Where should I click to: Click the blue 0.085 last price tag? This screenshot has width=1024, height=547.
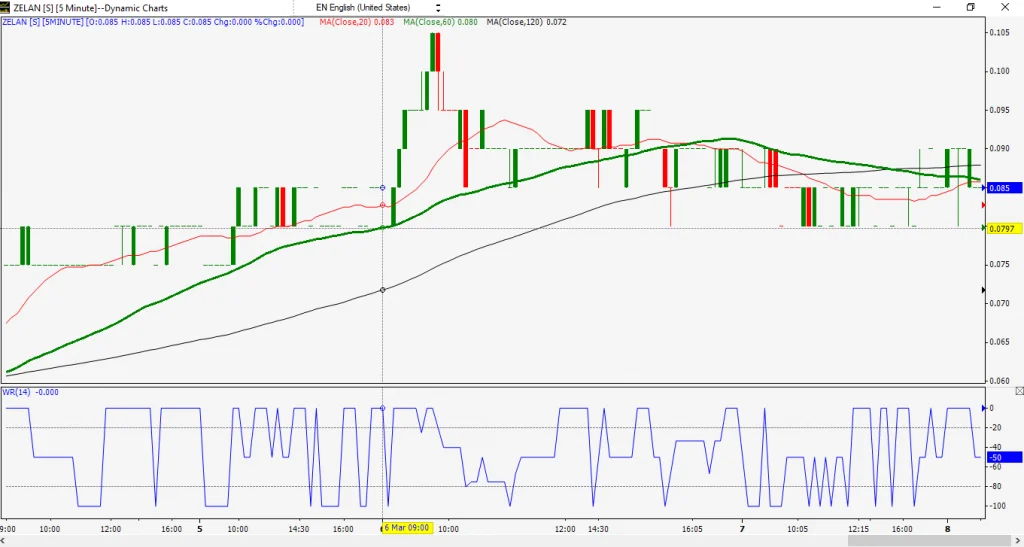click(1004, 189)
